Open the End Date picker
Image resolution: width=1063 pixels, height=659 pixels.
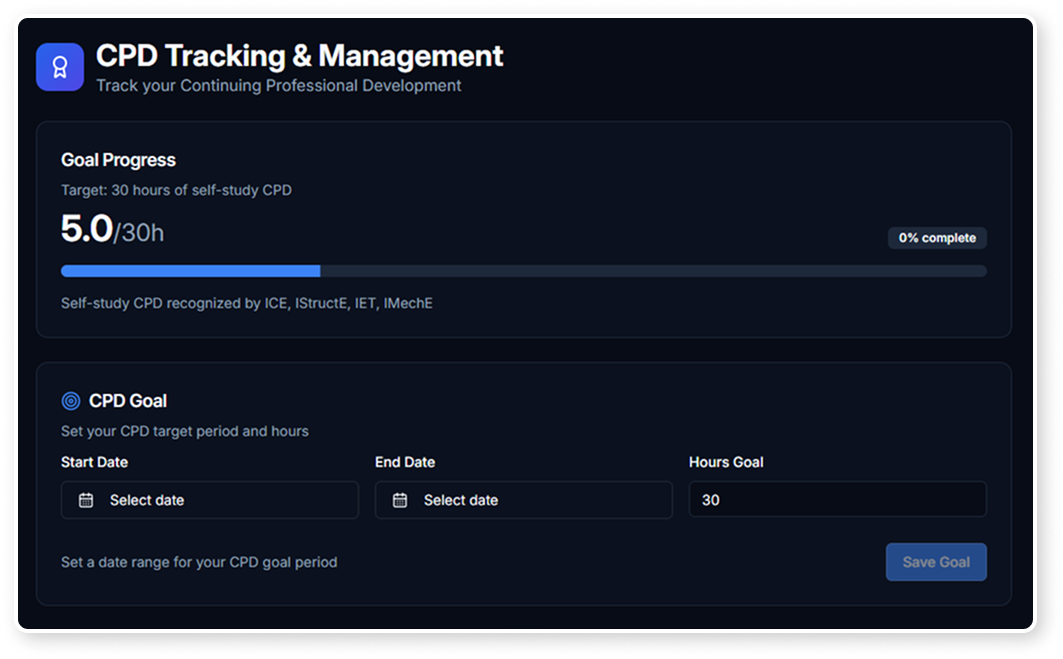[523, 500]
